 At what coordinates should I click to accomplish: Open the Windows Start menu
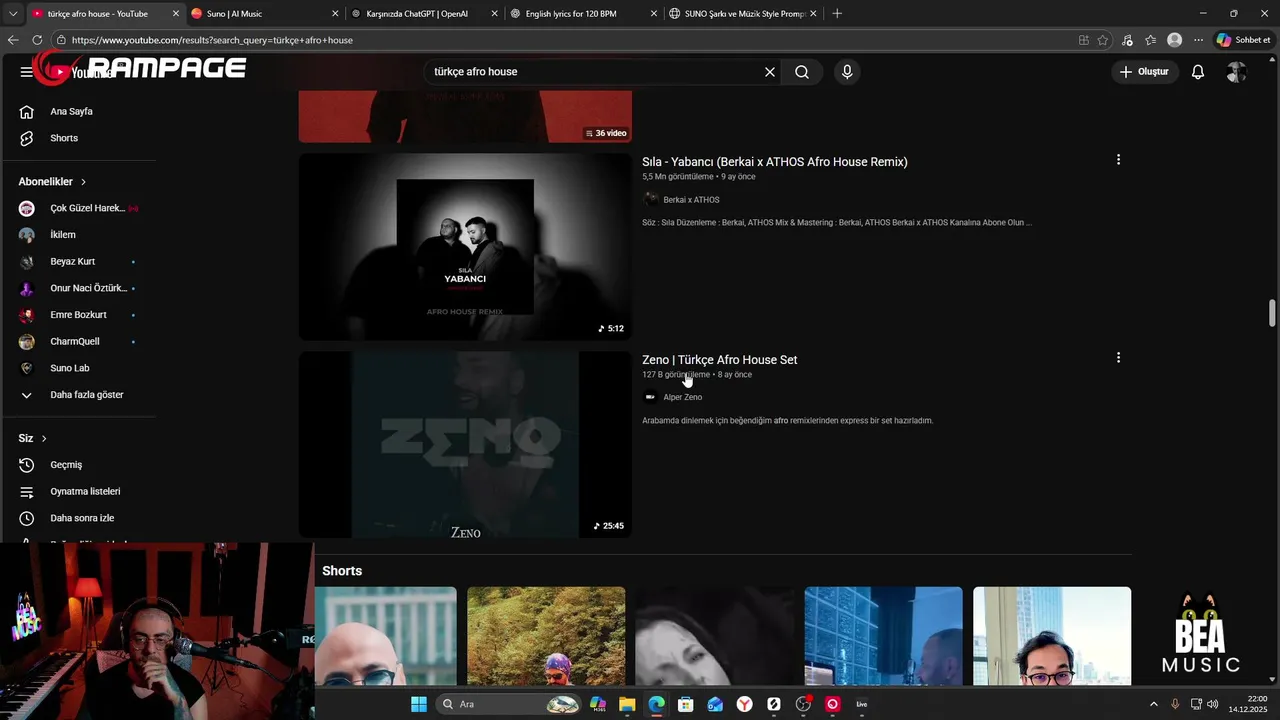pyautogui.click(x=419, y=704)
